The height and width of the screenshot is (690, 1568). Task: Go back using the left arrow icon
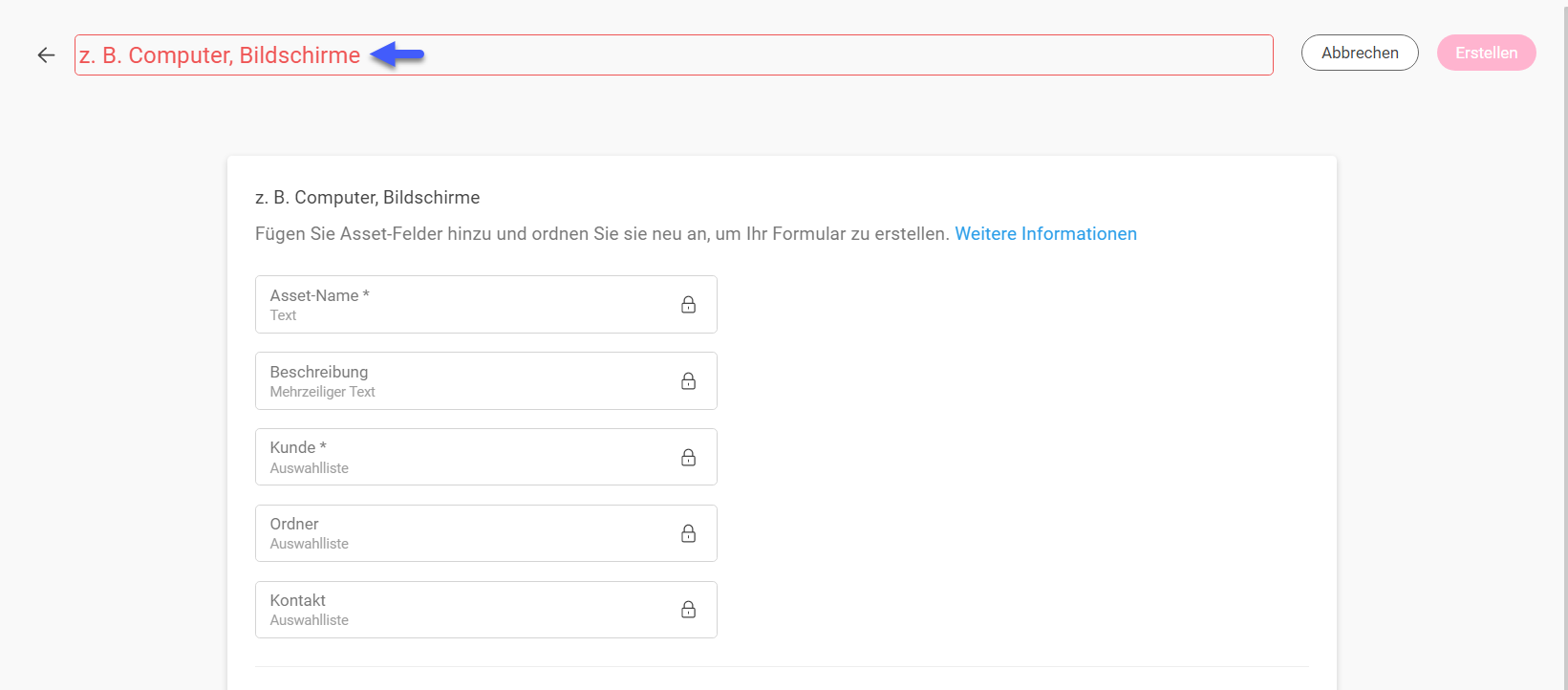pos(46,54)
